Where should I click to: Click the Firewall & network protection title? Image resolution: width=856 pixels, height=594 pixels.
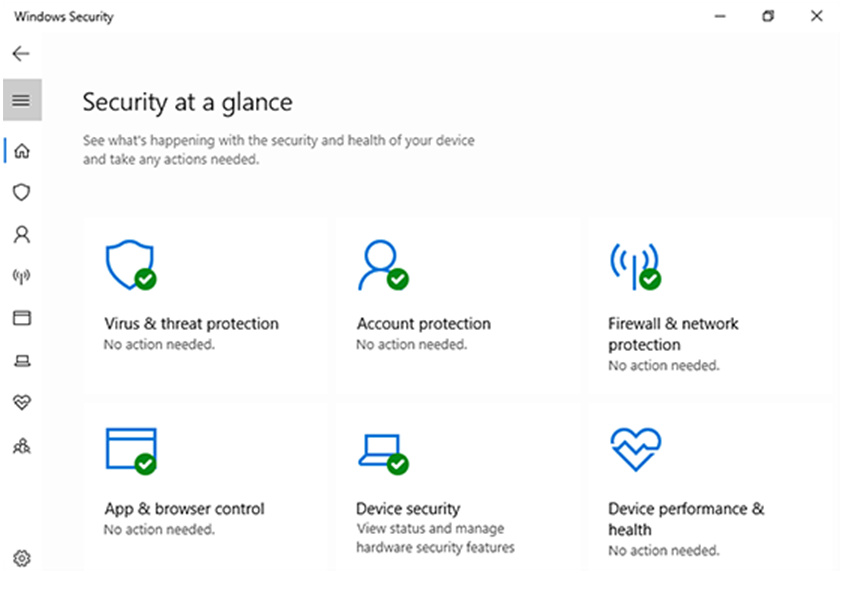click(673, 334)
